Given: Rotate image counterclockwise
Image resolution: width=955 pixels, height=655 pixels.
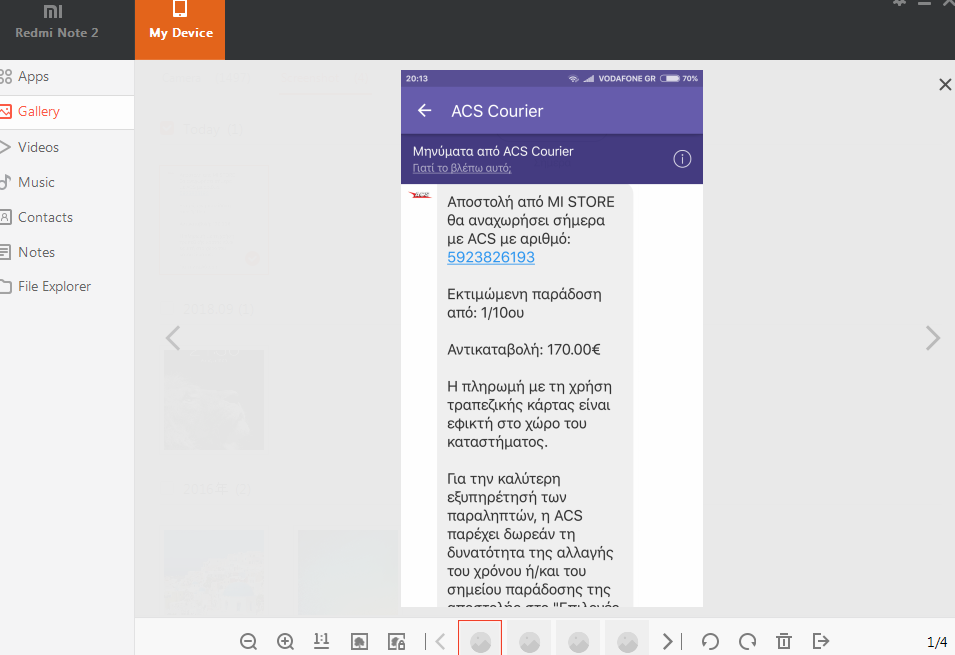Looking at the screenshot, I should point(710,641).
